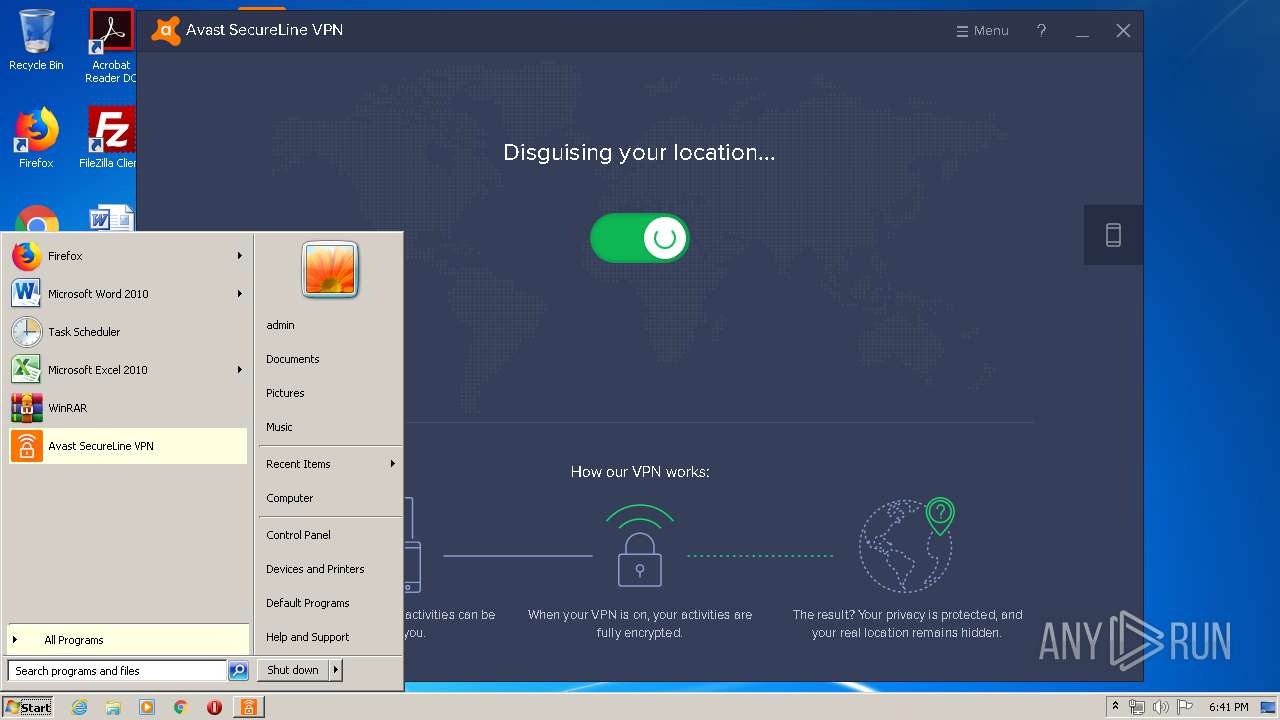Screen dimensions: 1280x720
Task: Click the volume speaker tray icon
Action: 1161,707
